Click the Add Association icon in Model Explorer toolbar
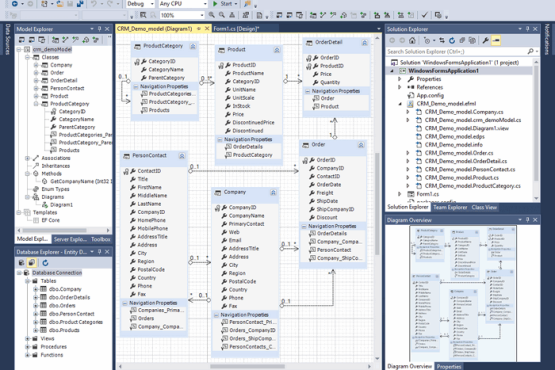This screenshot has width=555, height=370. (65, 40)
